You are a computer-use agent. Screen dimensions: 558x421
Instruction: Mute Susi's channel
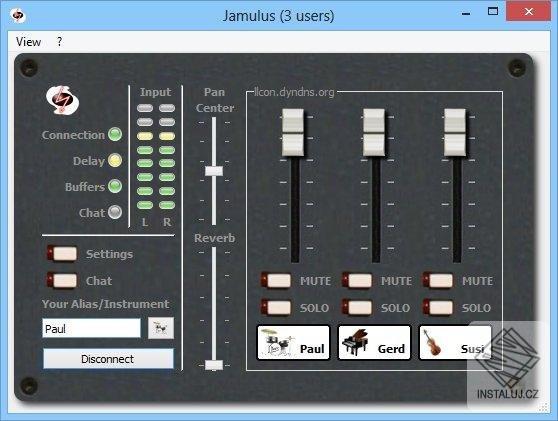pyautogui.click(x=438, y=280)
